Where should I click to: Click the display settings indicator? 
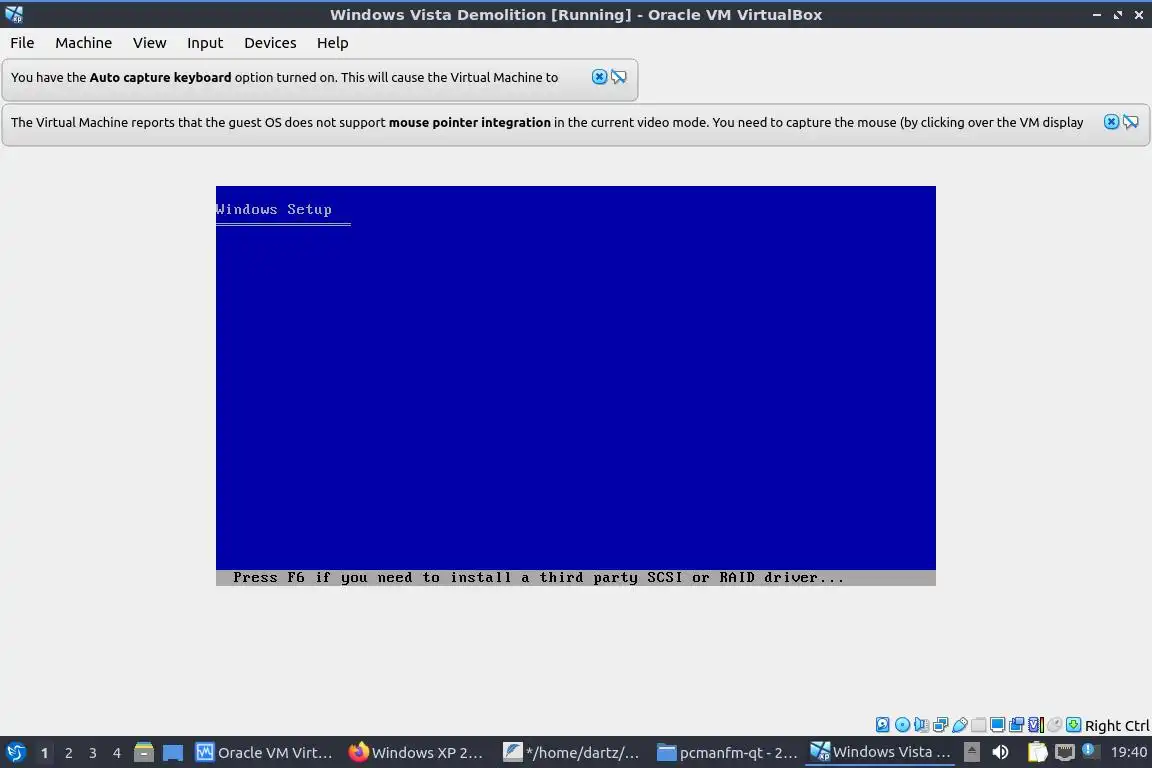997,725
